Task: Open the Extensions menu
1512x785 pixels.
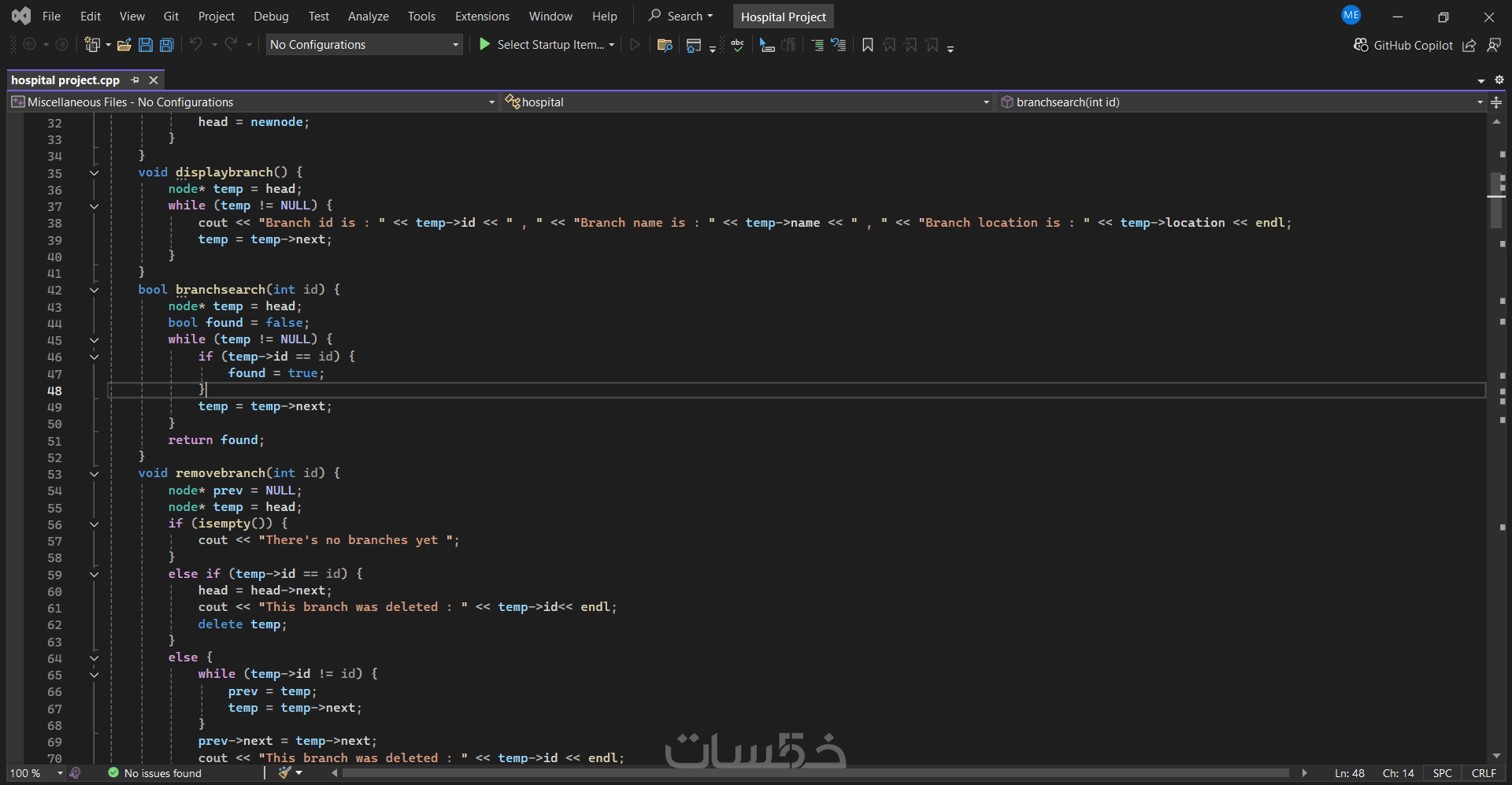Action: (482, 16)
